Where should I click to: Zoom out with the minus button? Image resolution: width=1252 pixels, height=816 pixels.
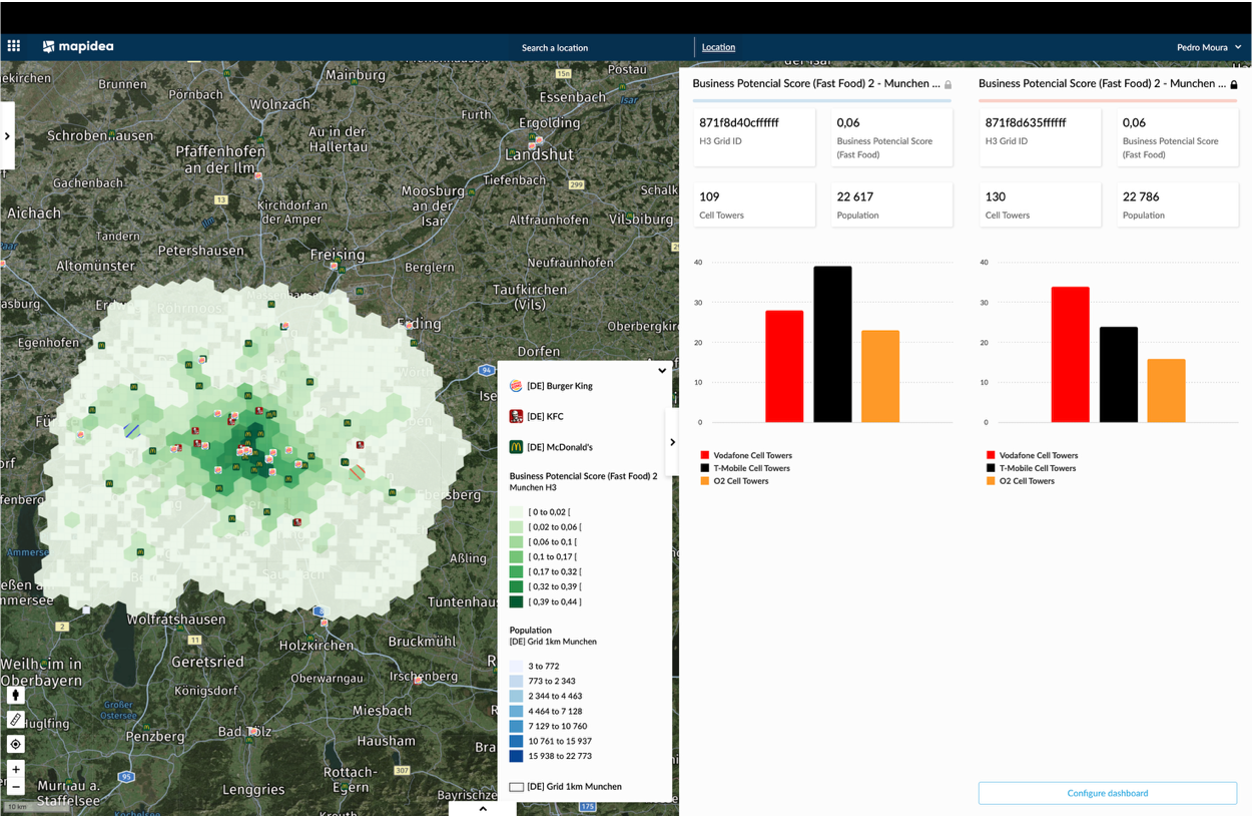coord(15,788)
